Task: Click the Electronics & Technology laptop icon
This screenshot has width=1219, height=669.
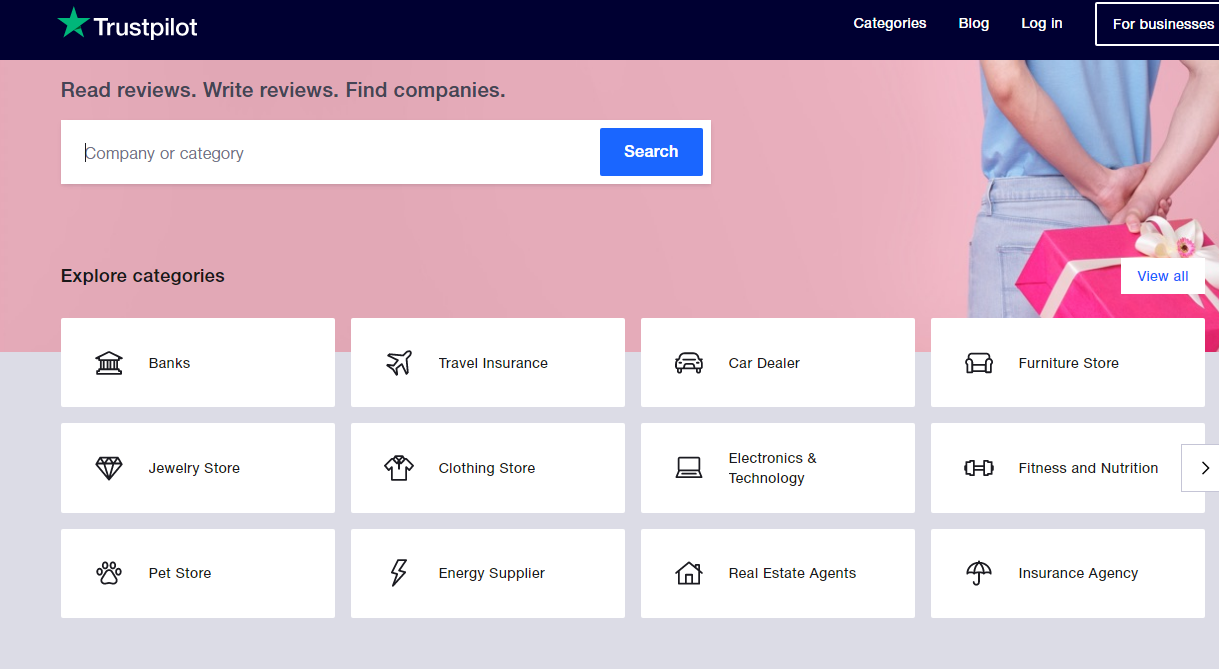Action: coord(689,468)
